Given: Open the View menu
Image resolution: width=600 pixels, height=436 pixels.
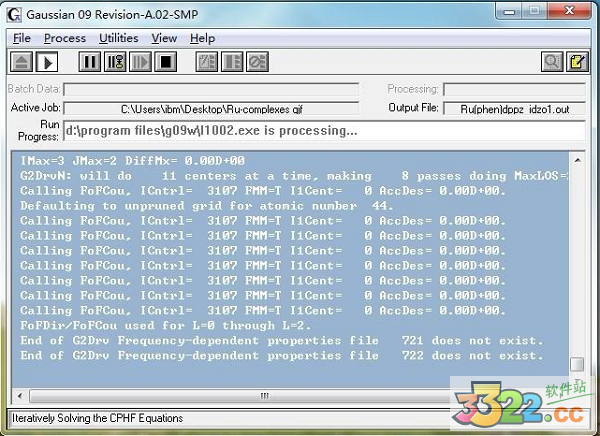Looking at the screenshot, I should pos(164,38).
